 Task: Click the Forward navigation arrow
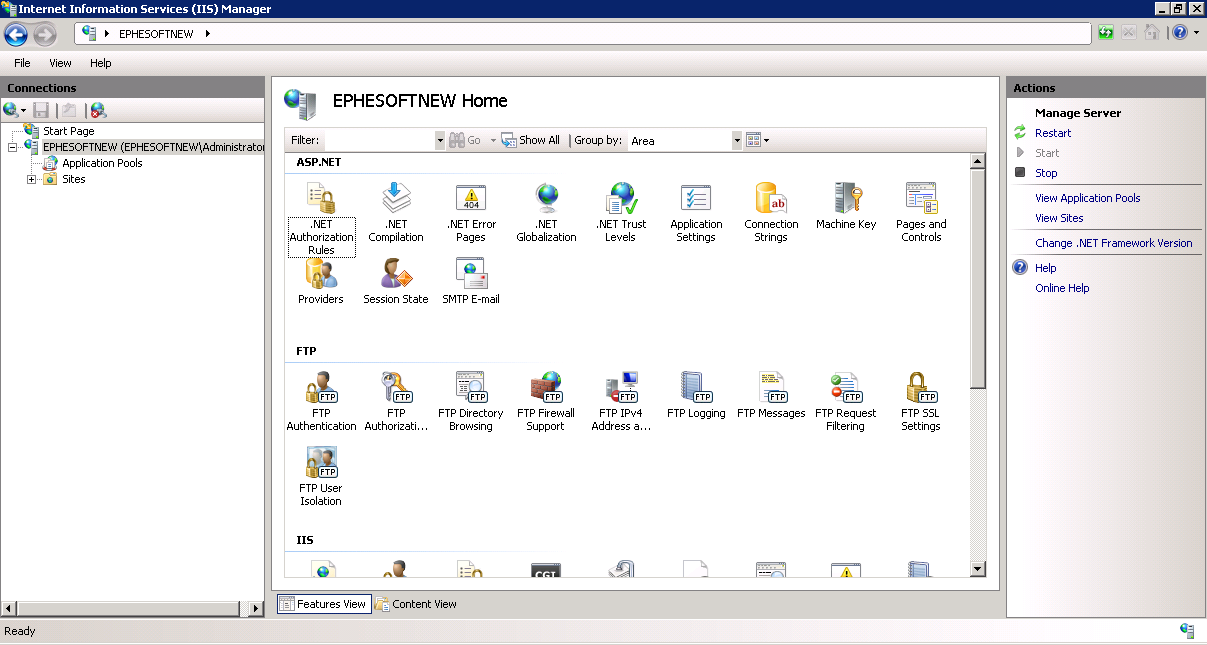click(44, 34)
